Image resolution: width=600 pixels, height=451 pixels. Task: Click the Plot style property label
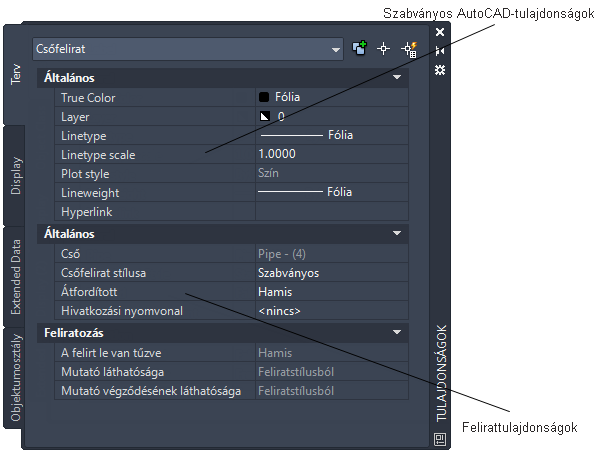(85, 174)
